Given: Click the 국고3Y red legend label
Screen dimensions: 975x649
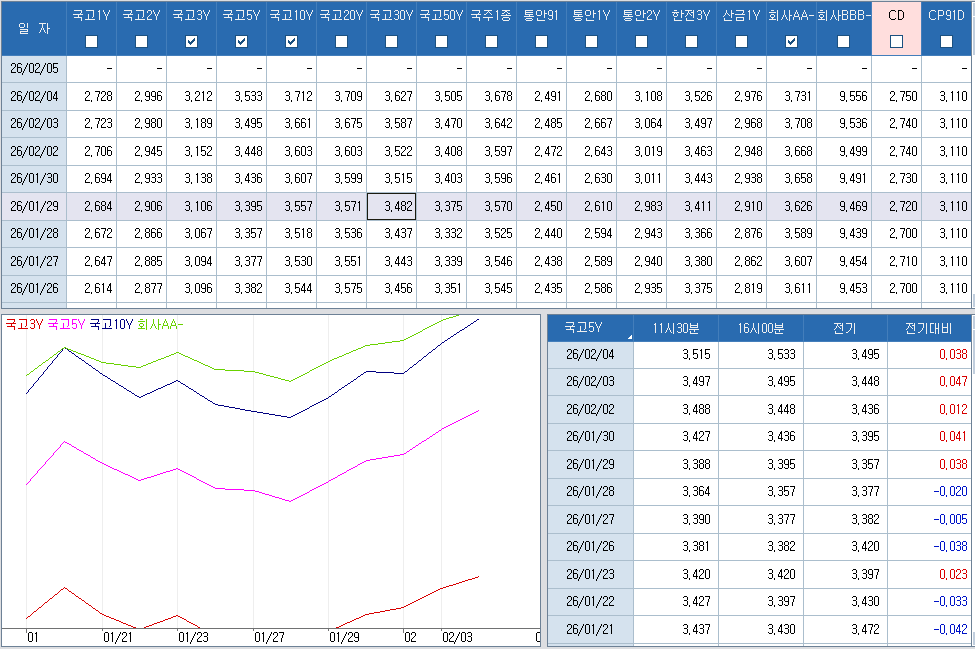Looking at the screenshot, I should pyautogui.click(x=24, y=325).
